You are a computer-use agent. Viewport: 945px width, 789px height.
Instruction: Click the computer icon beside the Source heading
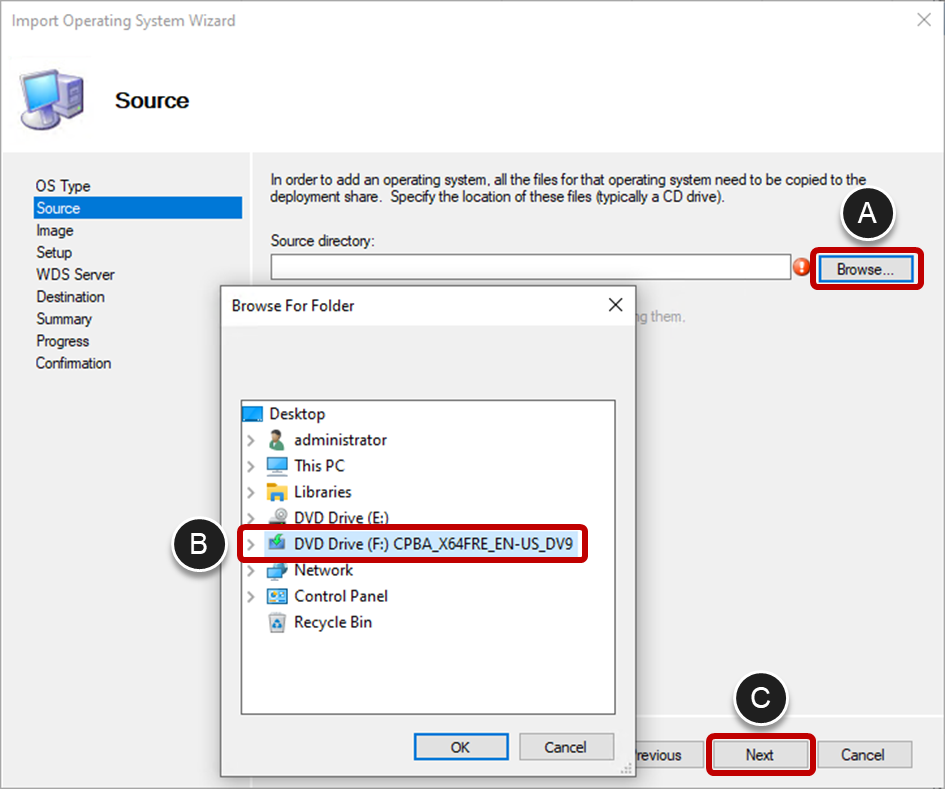point(51,97)
